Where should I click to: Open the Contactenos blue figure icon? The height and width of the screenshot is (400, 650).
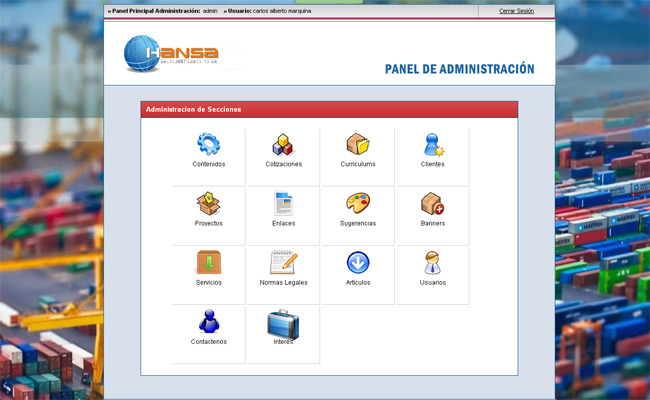[208, 321]
